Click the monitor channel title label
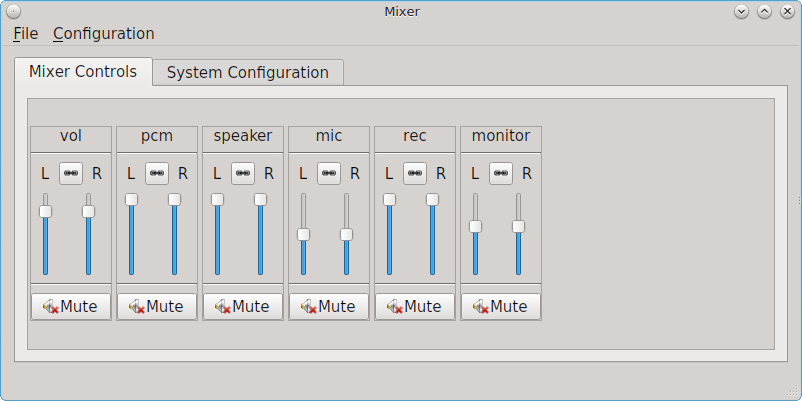Viewport: 802px width, 401px height. click(501, 136)
